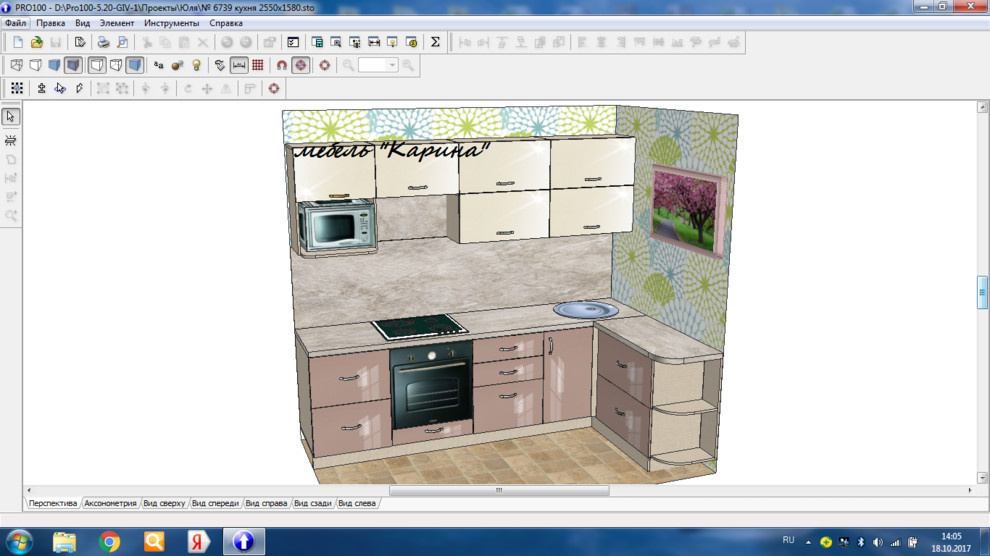
Task: Open the zoom level dropdown
Action: tap(392, 65)
